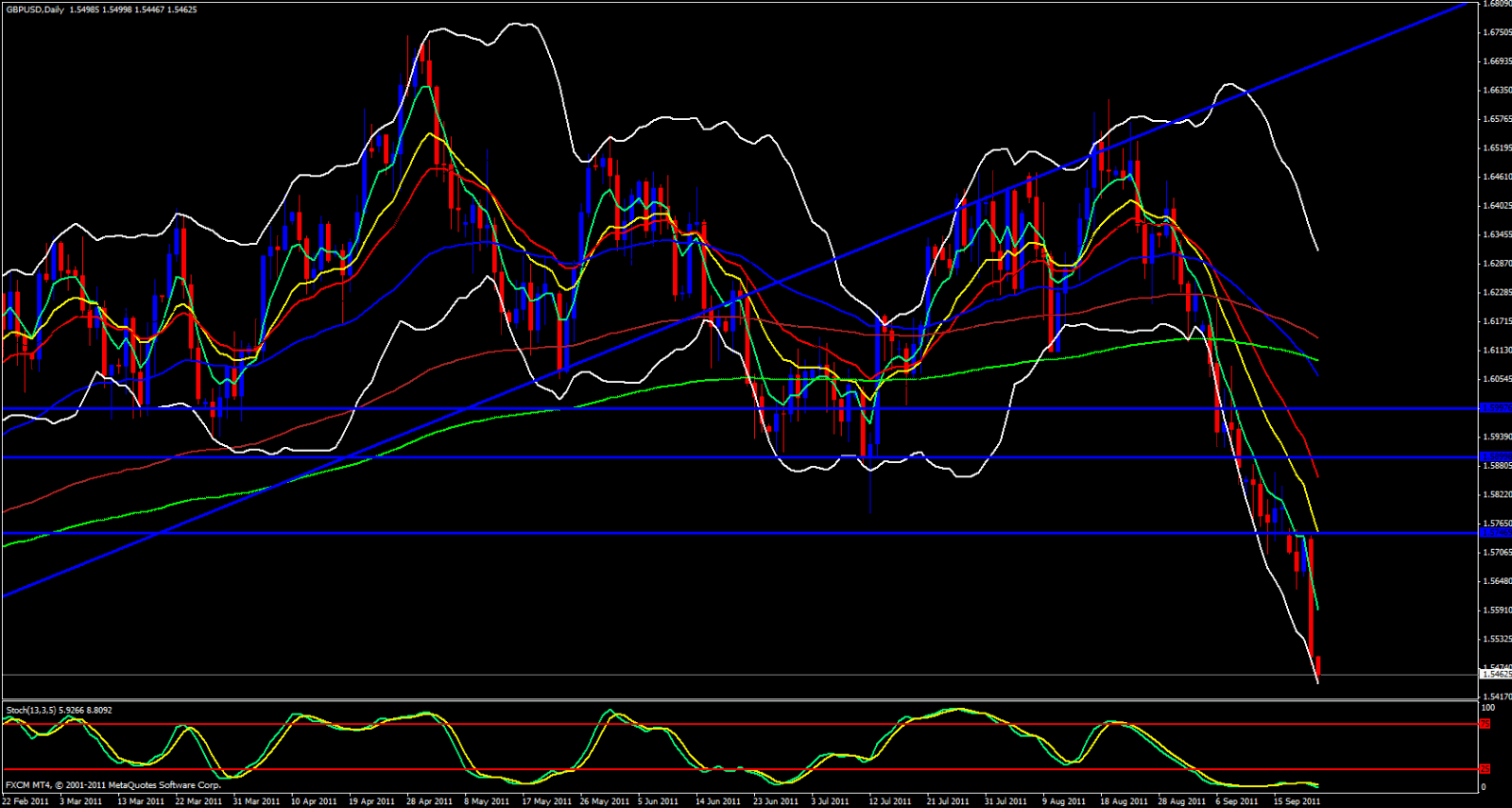
Task: Select the red 25 level tag
Action: point(1485,769)
